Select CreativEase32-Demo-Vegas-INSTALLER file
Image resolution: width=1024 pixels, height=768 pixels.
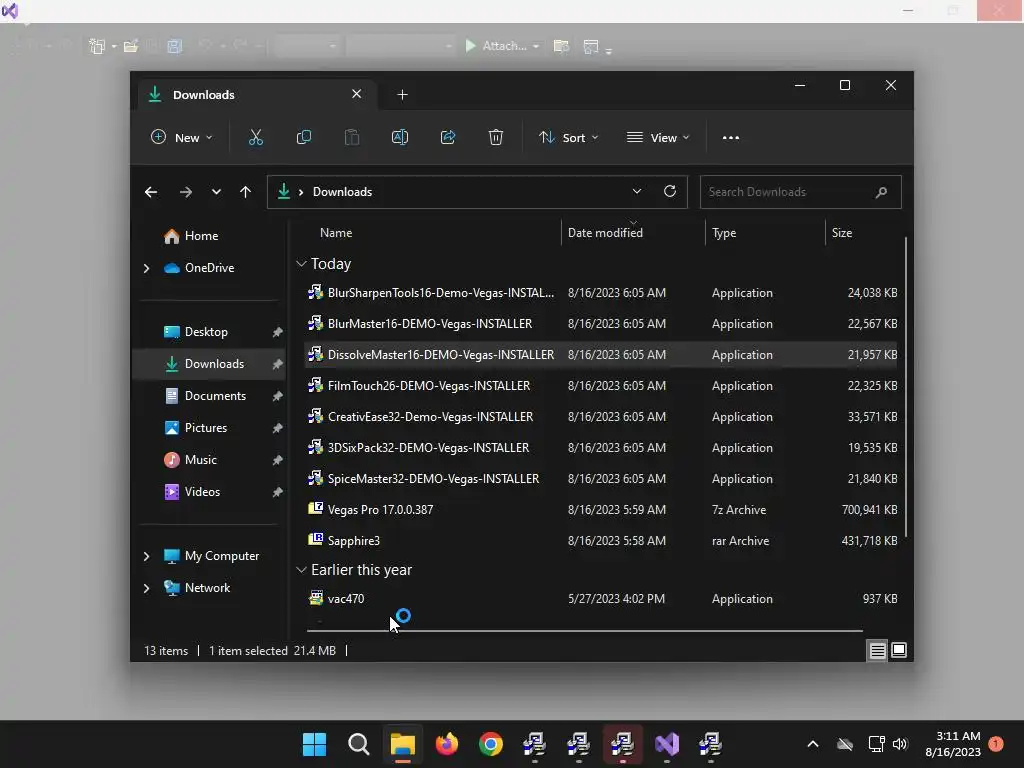point(601,417)
